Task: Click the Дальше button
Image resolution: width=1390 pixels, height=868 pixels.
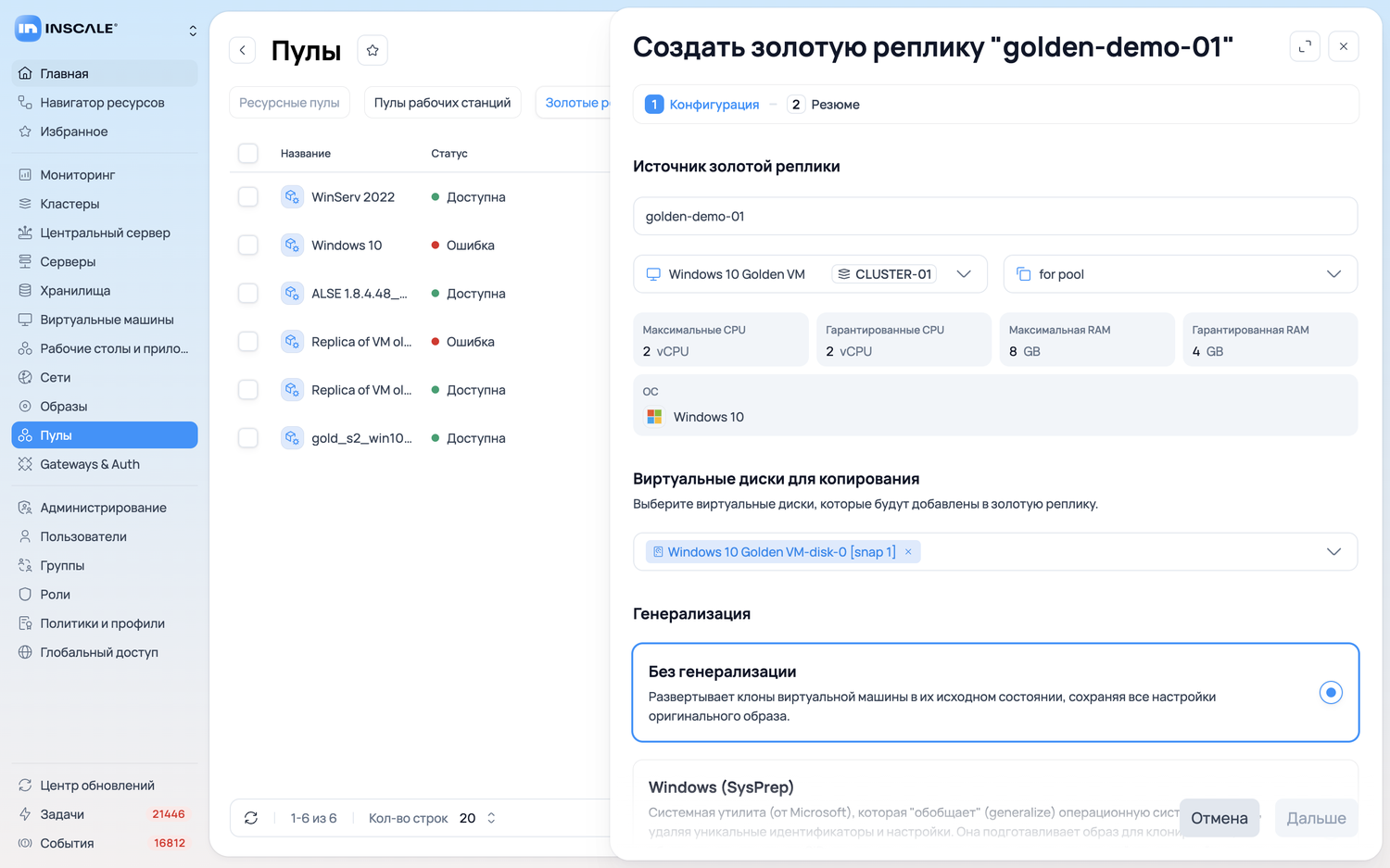Action: point(1316,818)
